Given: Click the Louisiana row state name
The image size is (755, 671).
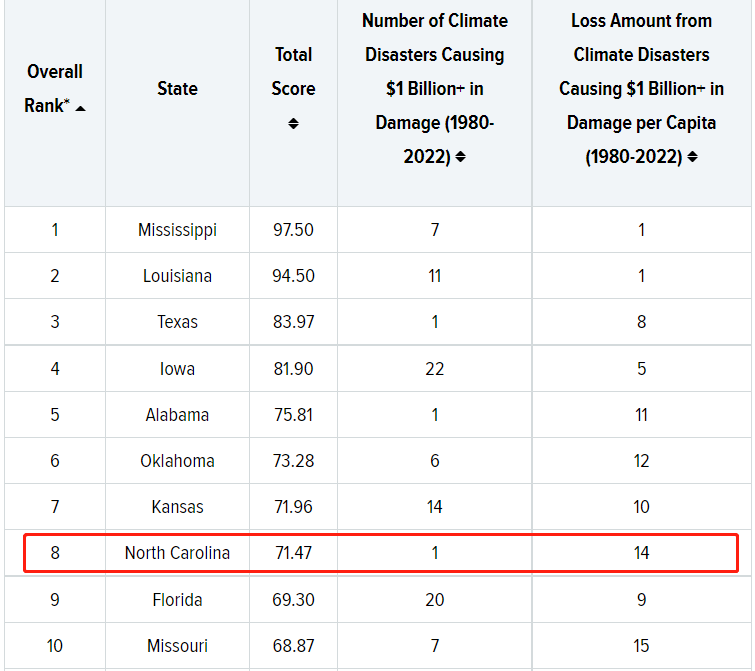Looking at the screenshot, I should [x=177, y=276].
